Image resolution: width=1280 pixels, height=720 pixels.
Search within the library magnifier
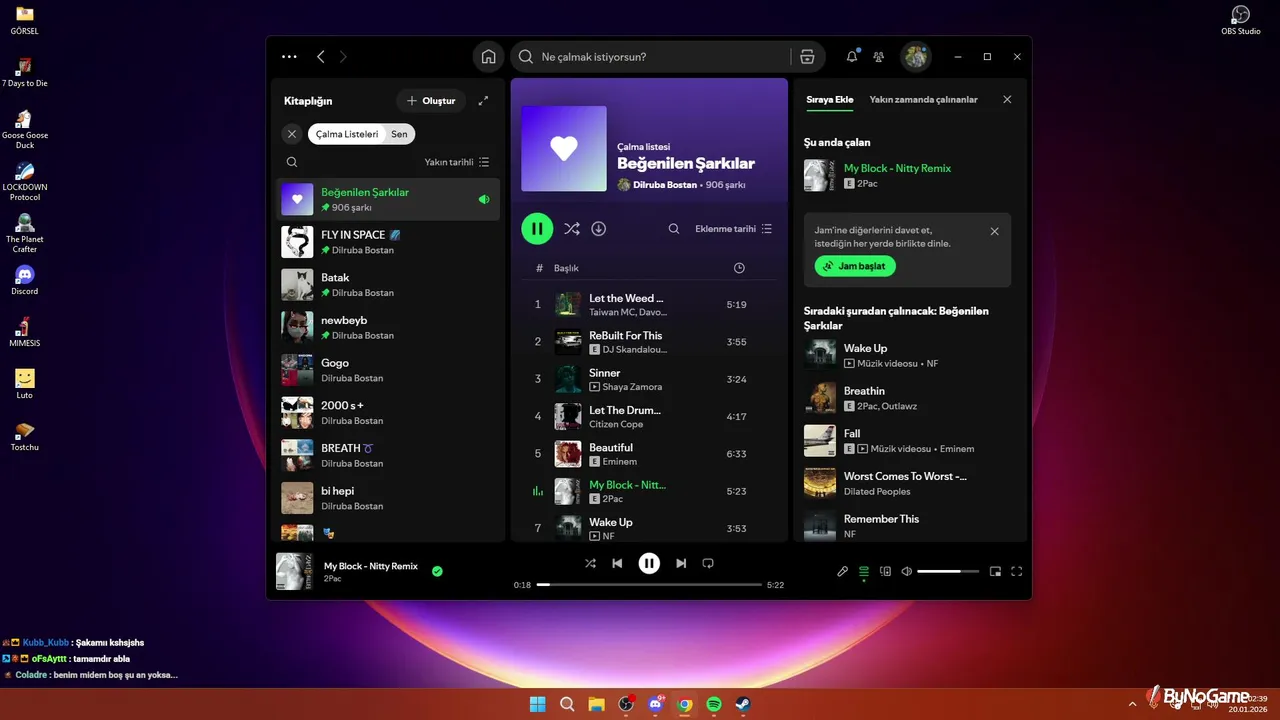click(x=292, y=162)
